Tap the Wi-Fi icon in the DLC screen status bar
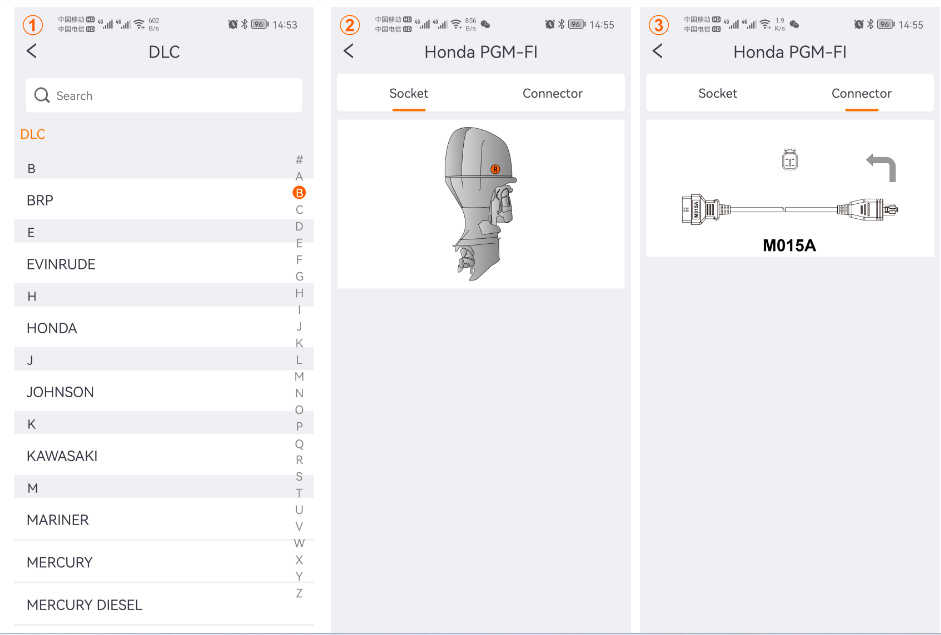The width and height of the screenshot is (941, 635). 139,24
